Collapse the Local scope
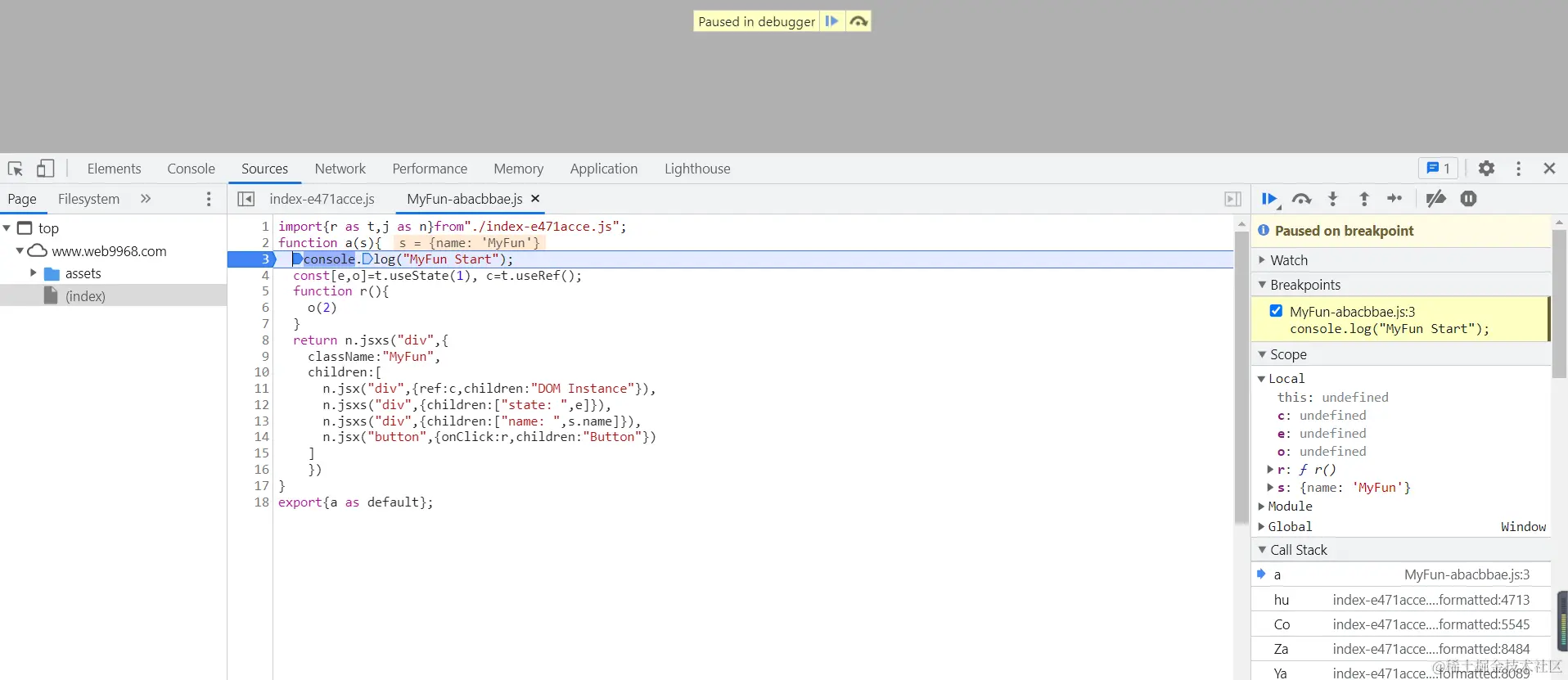The image size is (1568, 680). 1261,379
